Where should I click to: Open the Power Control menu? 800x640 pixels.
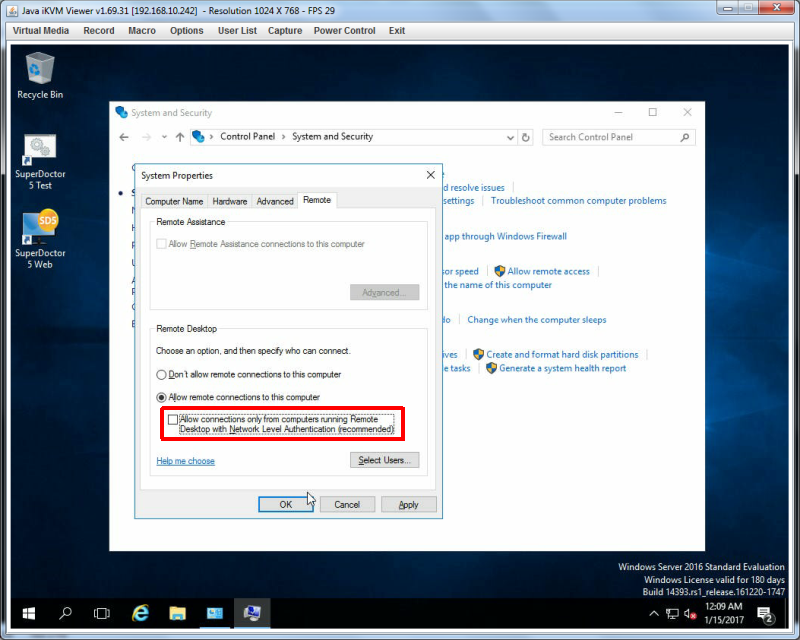344,31
